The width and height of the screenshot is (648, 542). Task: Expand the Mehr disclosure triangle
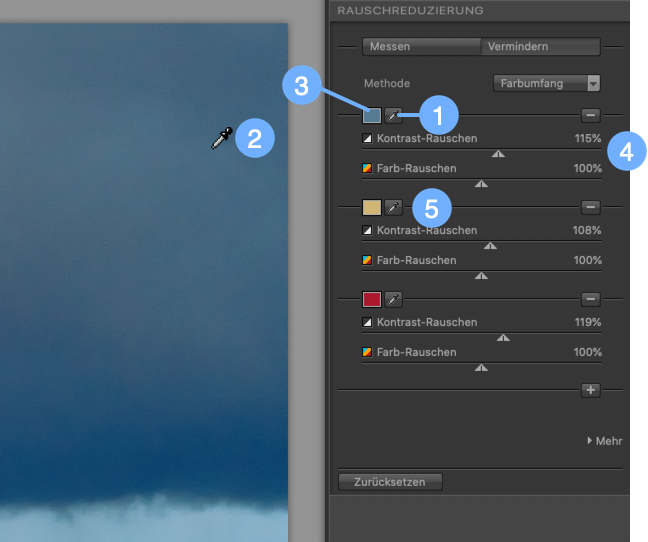tap(590, 441)
